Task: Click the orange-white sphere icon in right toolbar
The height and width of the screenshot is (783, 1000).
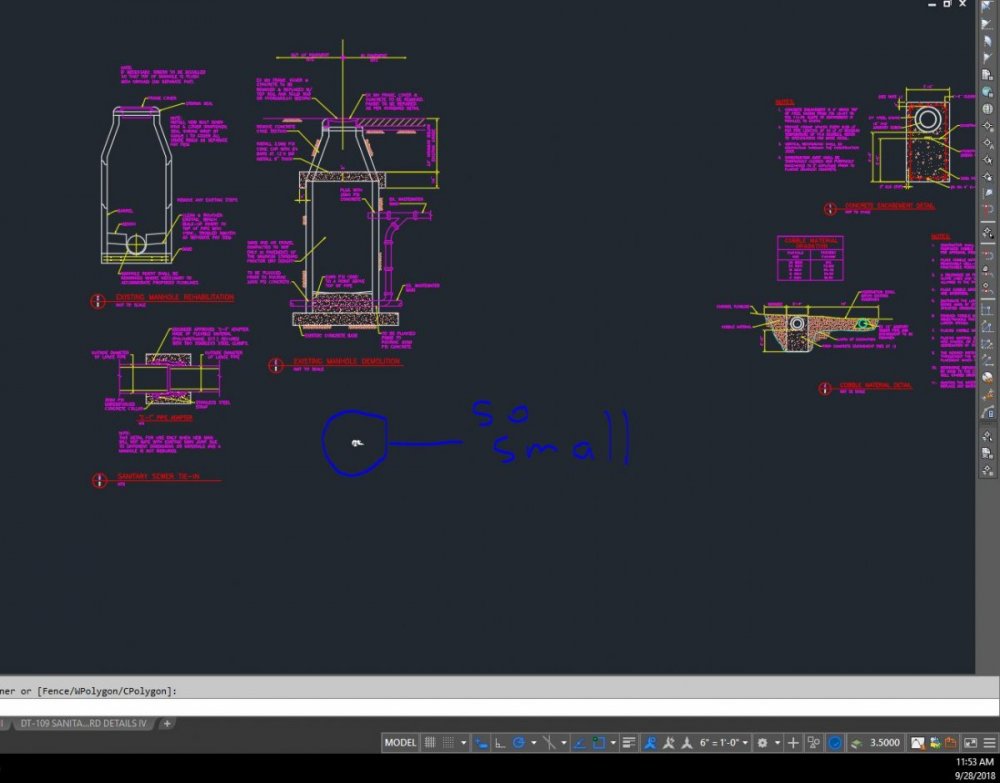Action: 987,378
